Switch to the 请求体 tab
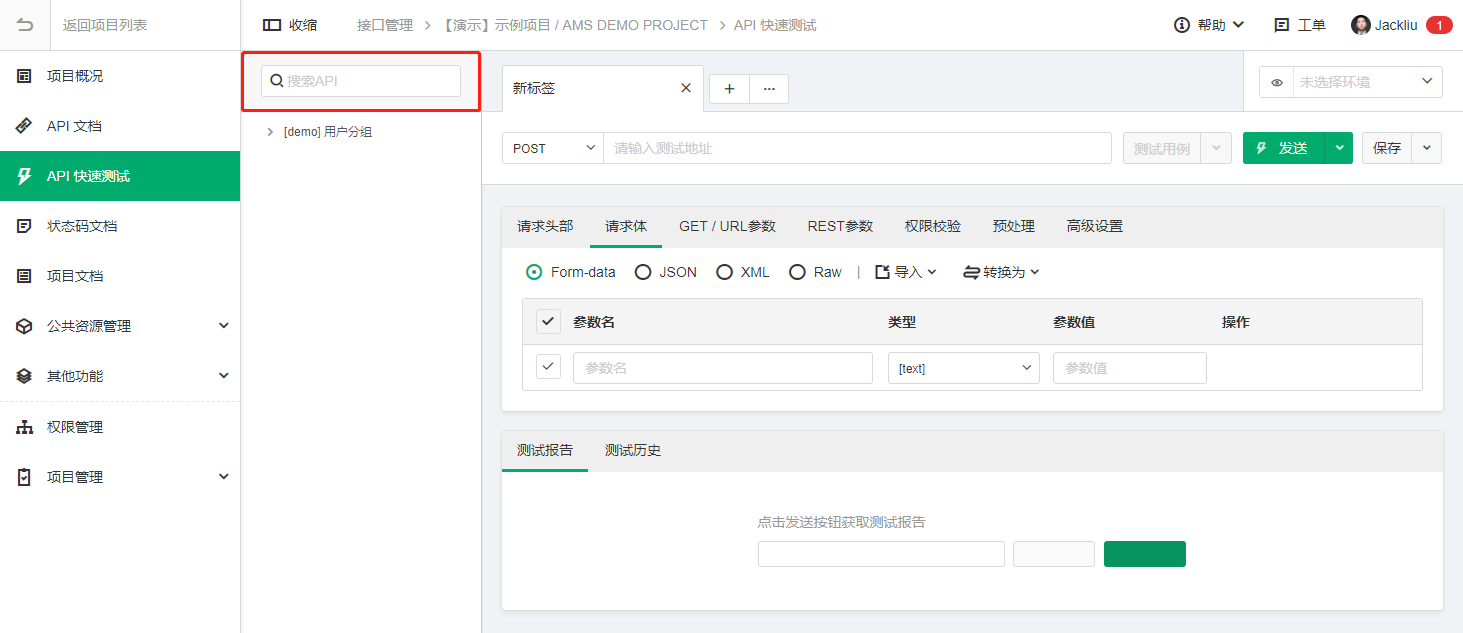The width and height of the screenshot is (1463, 633). 626,226
